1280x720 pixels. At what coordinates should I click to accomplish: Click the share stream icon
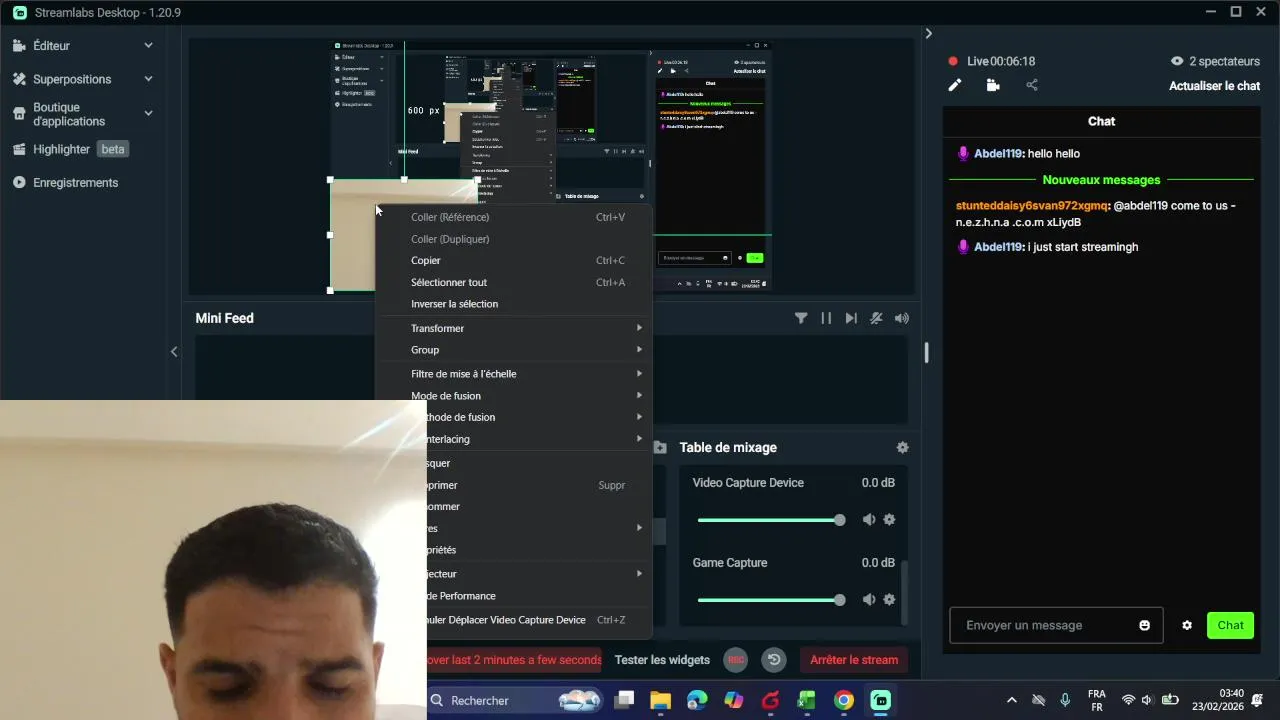tap(1032, 86)
